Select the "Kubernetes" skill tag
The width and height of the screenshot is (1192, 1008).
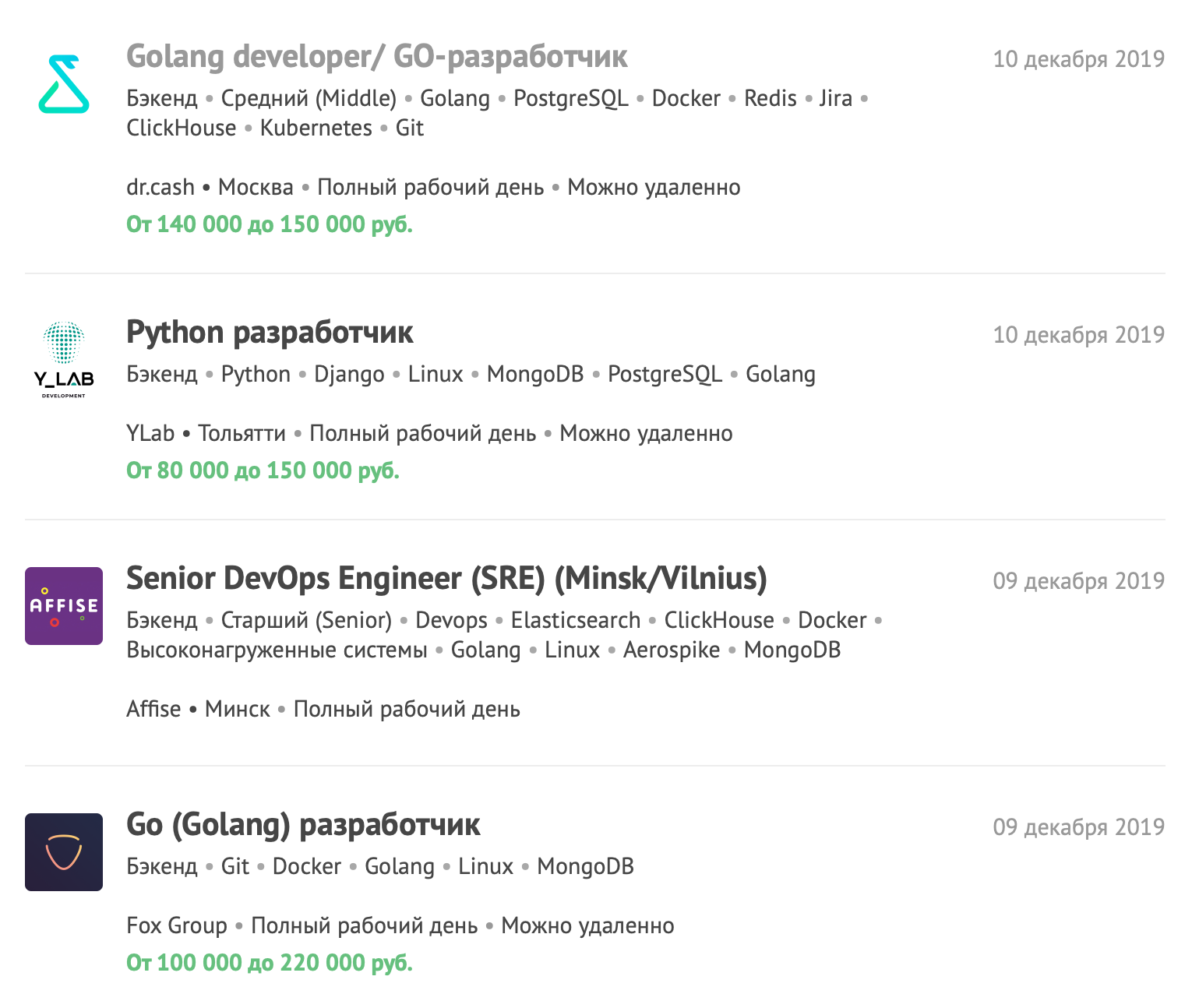(316, 127)
